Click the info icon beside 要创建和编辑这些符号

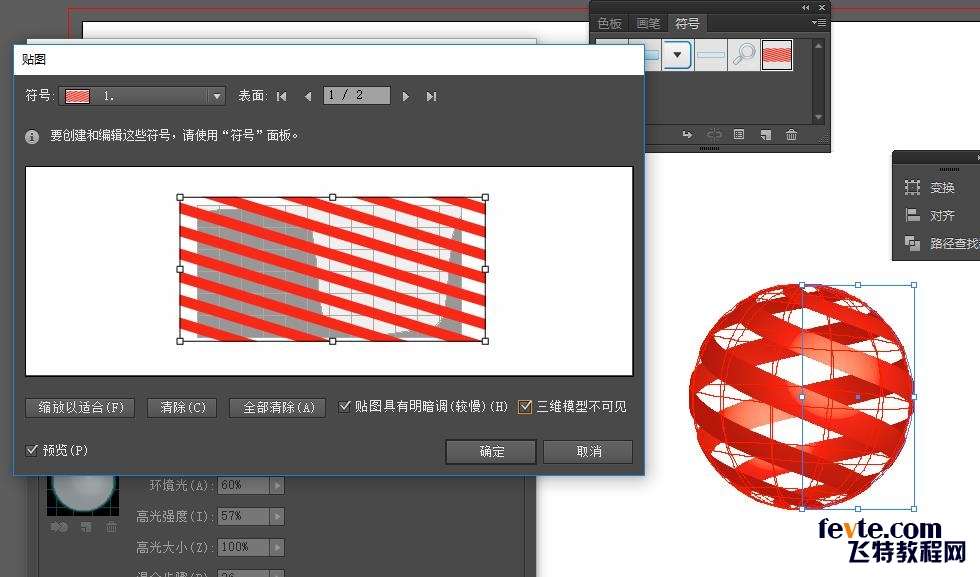32,137
